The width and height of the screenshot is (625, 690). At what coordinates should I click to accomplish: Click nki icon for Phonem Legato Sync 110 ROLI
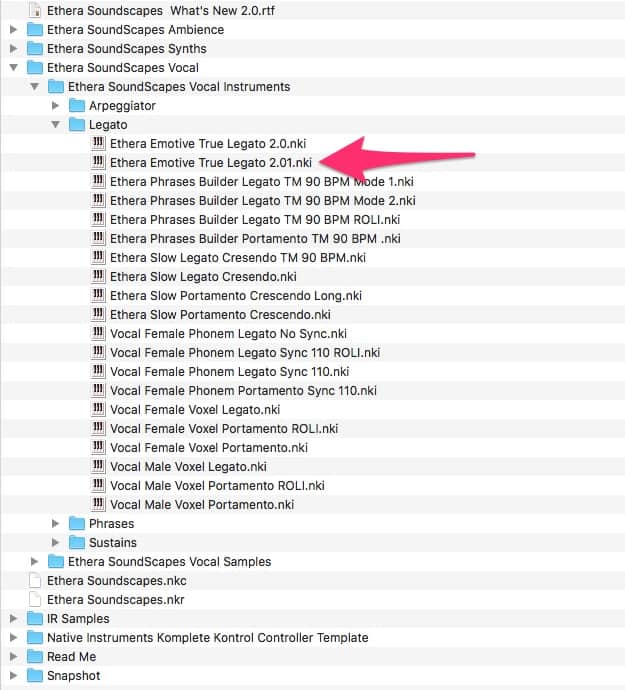tap(98, 352)
